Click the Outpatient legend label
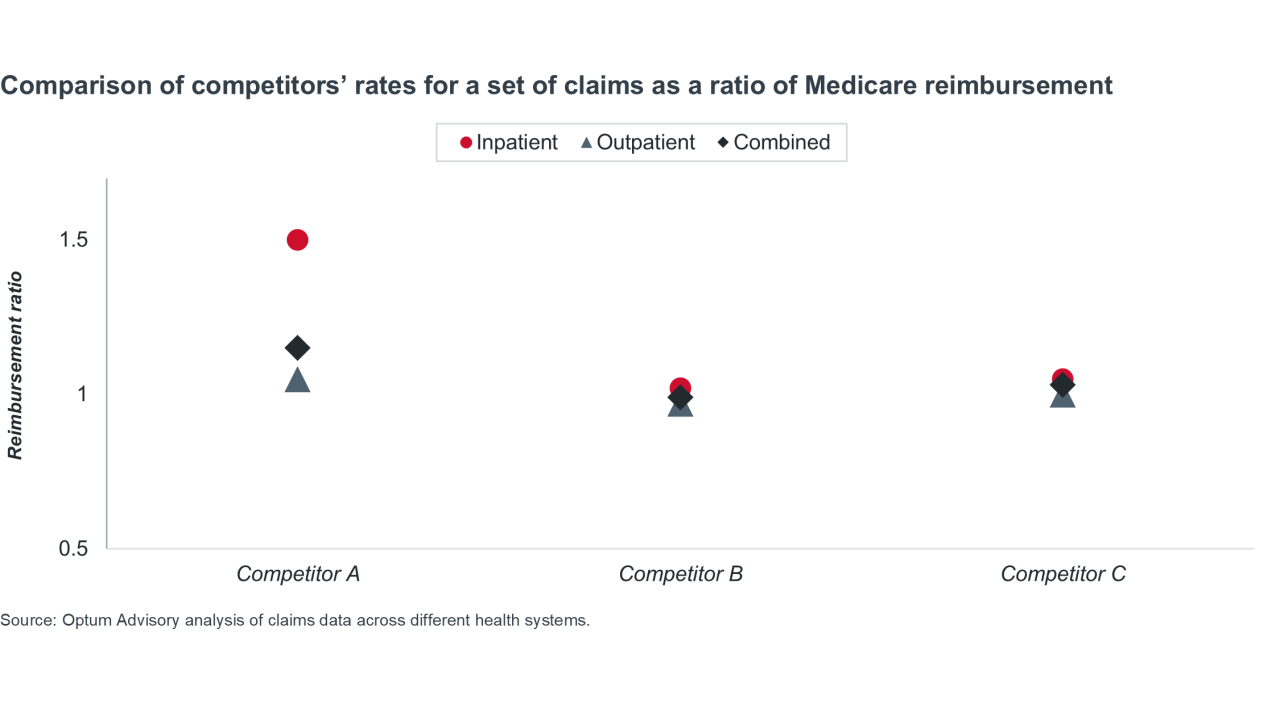This screenshot has height=716, width=1280. 646,143
